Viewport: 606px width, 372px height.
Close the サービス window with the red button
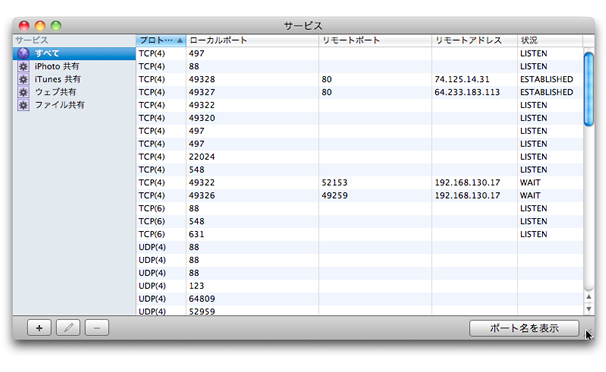24,26
